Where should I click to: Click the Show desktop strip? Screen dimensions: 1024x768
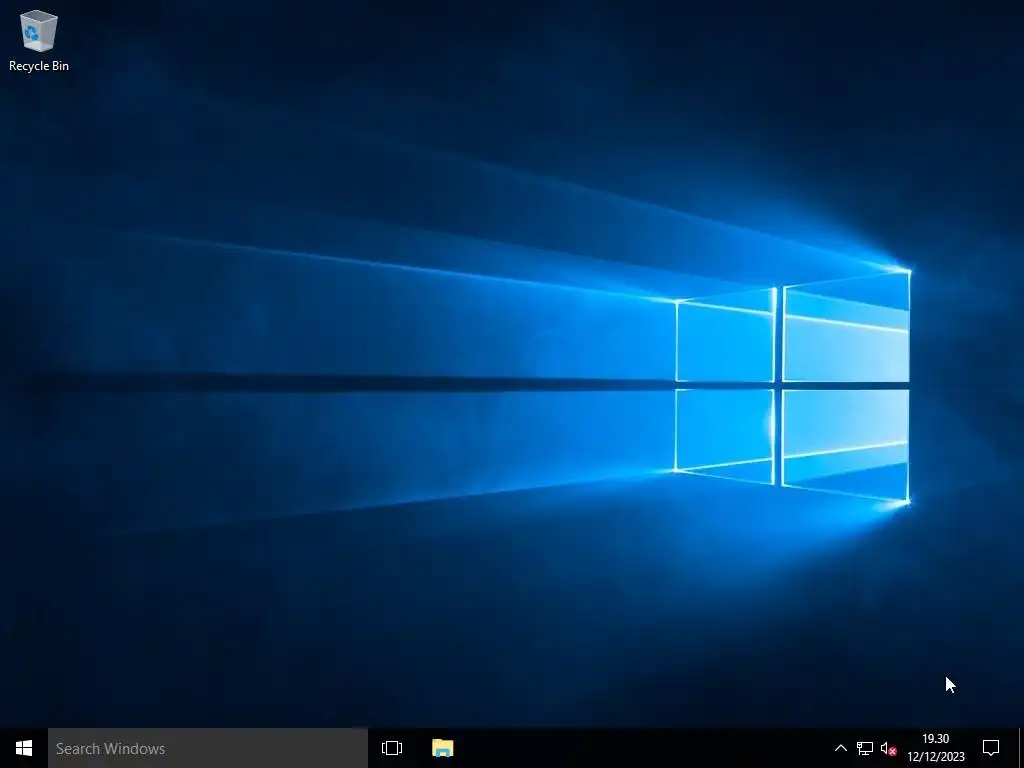click(1021, 748)
